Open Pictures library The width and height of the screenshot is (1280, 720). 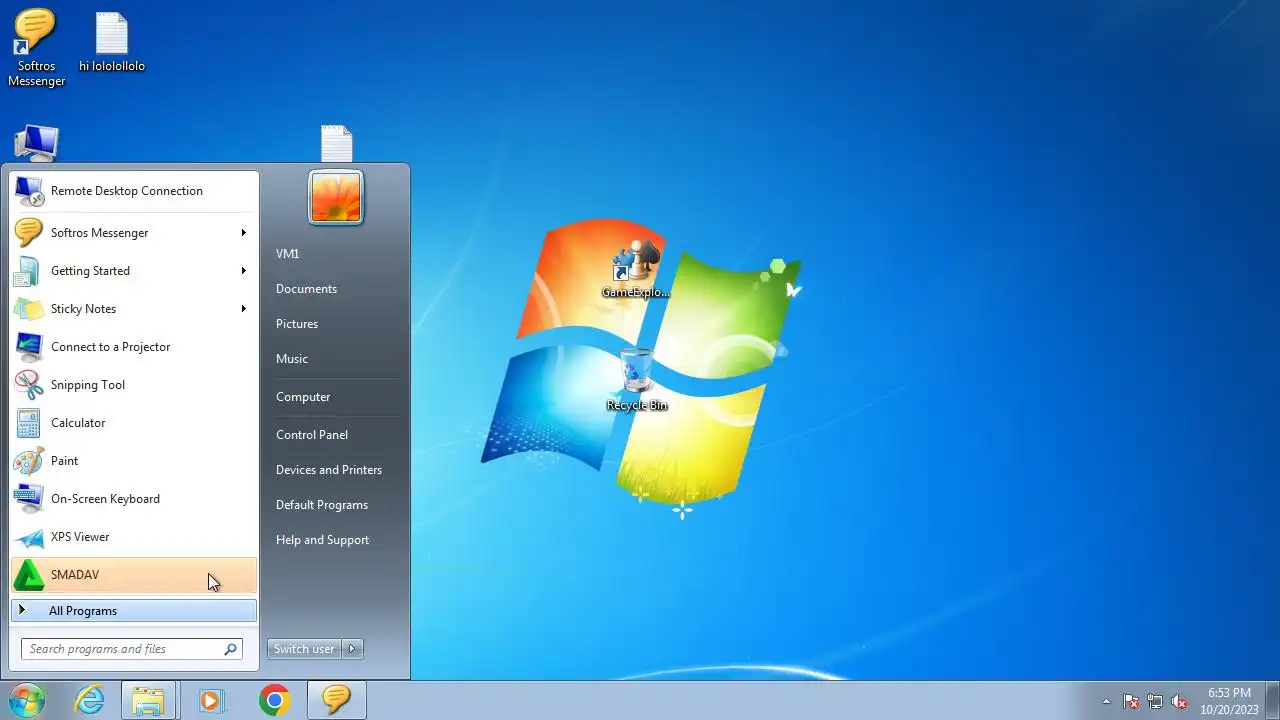click(x=297, y=324)
